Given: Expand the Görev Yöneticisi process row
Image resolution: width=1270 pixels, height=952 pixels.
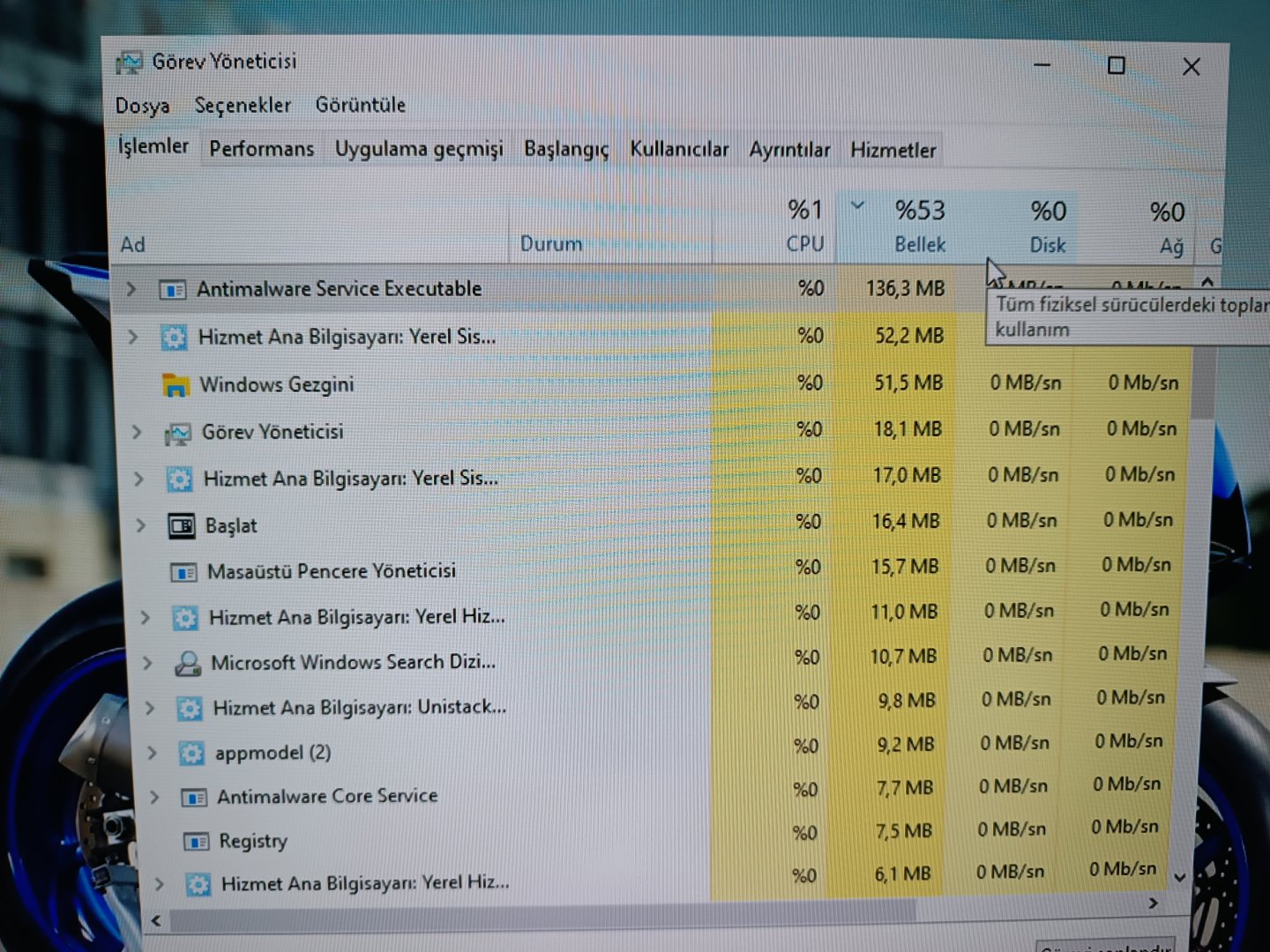Looking at the screenshot, I should click(x=137, y=432).
